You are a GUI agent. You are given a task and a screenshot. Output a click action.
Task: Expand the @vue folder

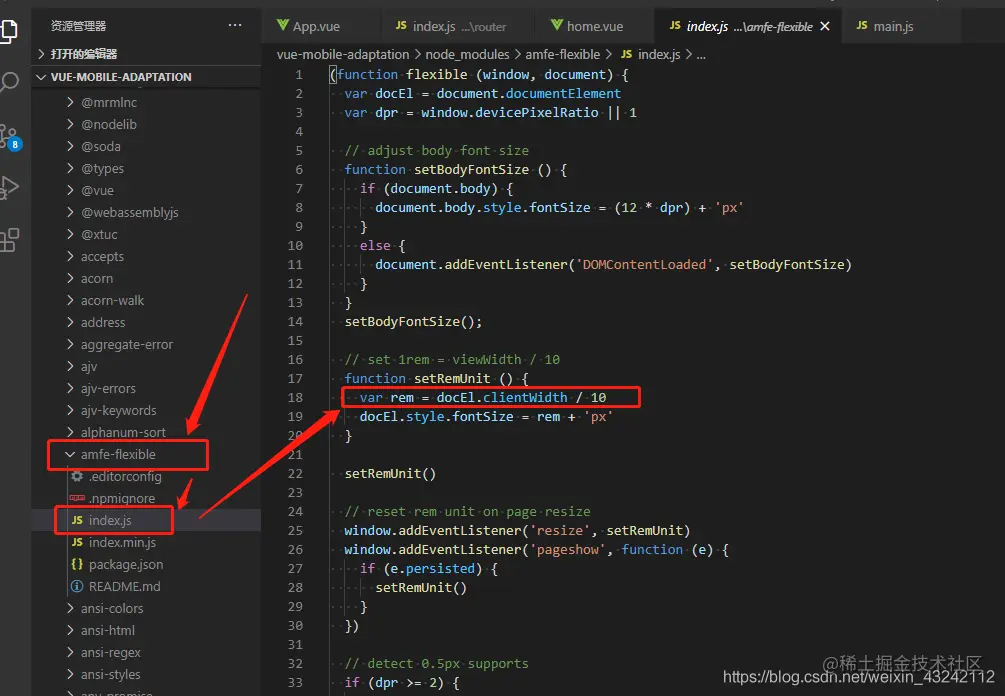point(146,190)
